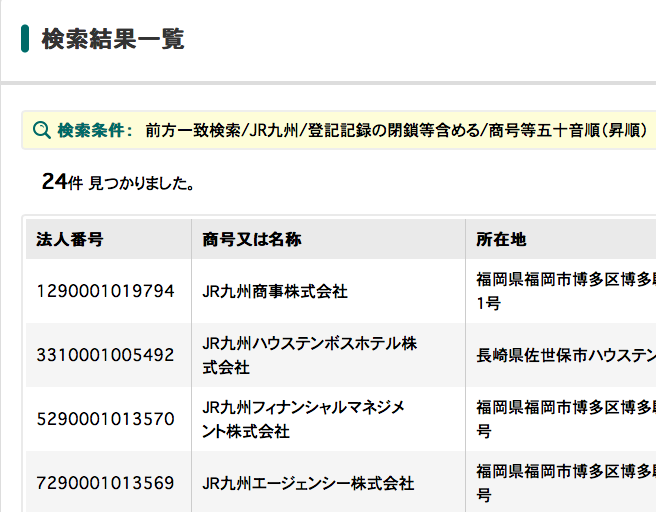656x512 pixels.
Task: Select company name JR九州商事株式会社
Action: pos(275,292)
